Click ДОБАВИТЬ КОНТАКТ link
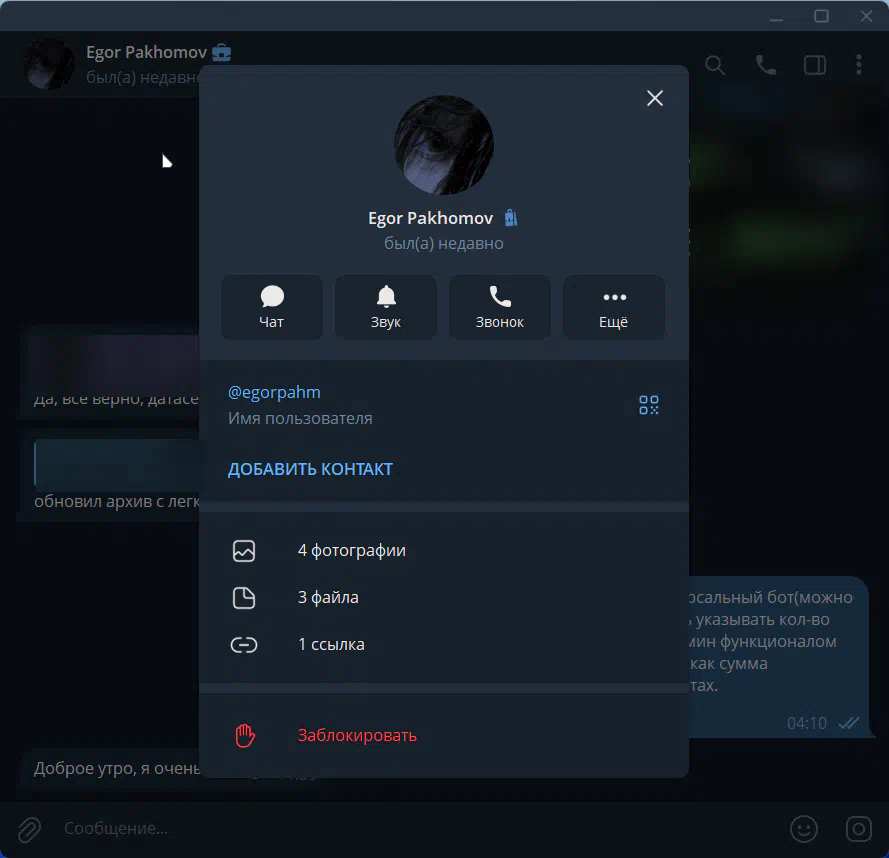The width and height of the screenshot is (889, 858). 310,469
